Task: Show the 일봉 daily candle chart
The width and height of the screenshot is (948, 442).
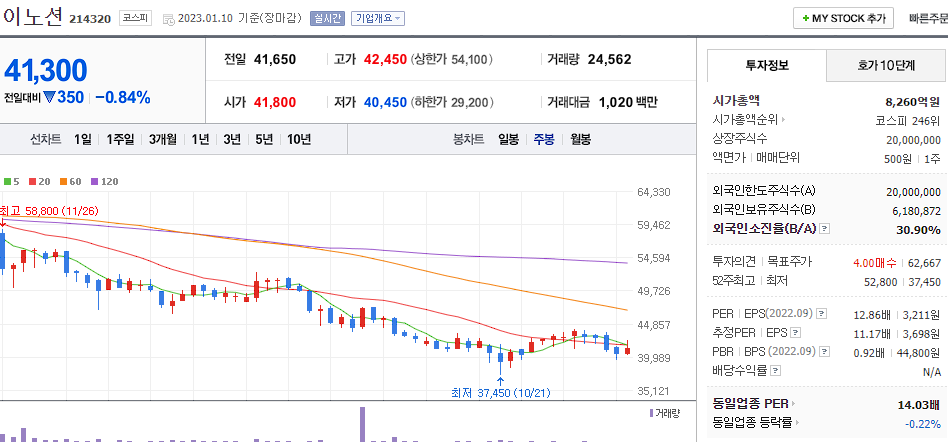Action: click(508, 140)
